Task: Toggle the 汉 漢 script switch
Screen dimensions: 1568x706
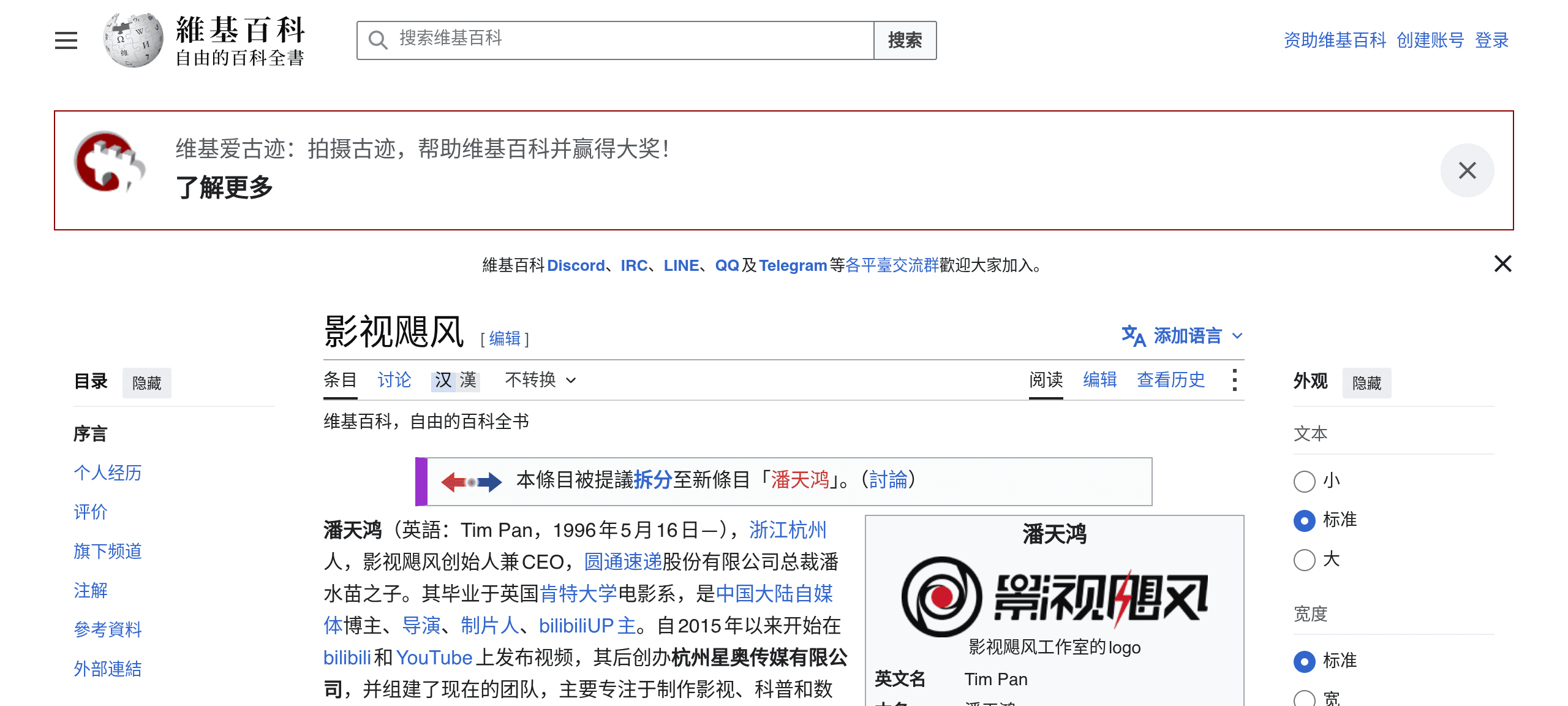Action: tap(456, 381)
